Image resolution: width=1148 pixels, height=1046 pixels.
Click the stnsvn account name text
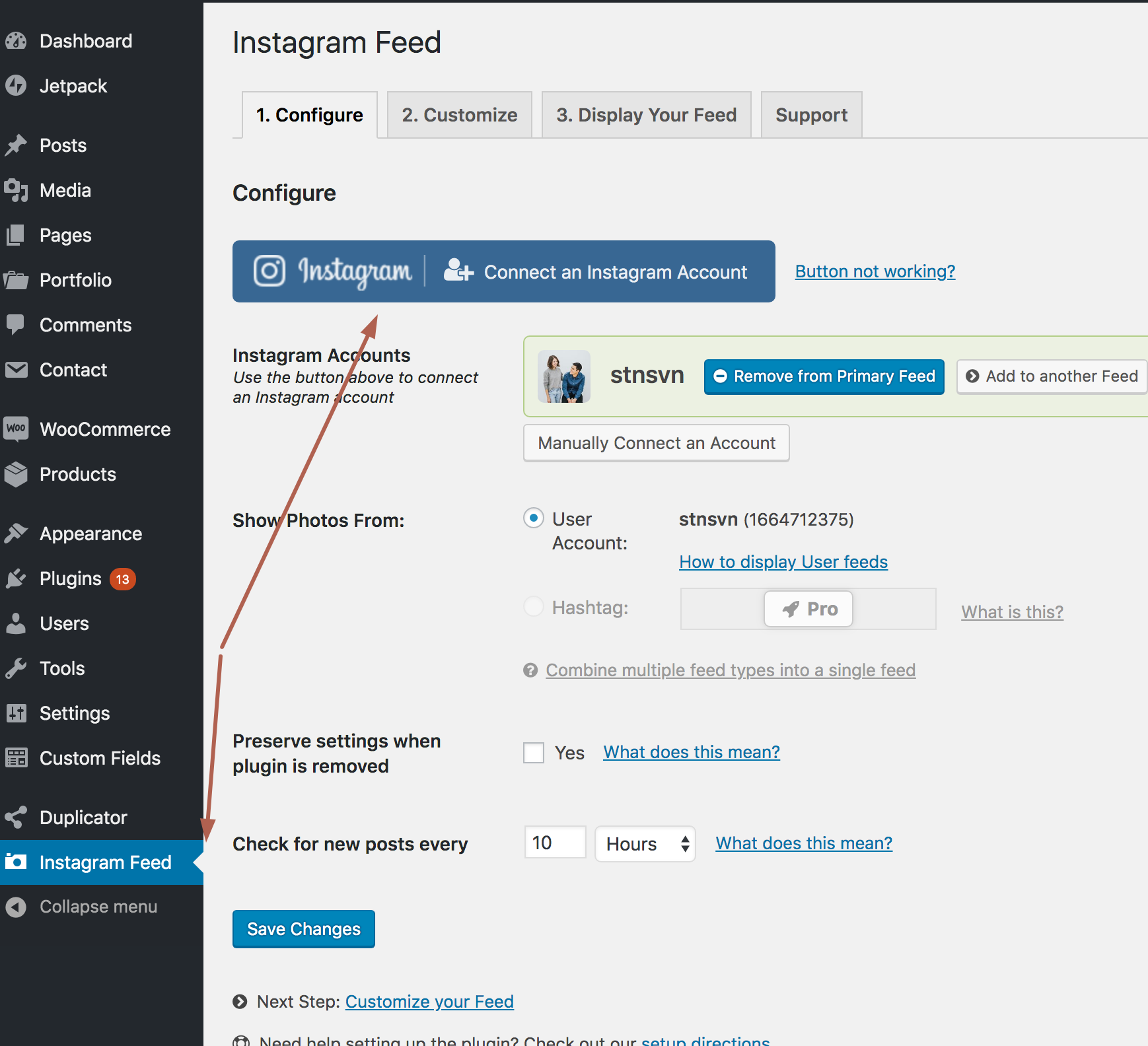647,375
